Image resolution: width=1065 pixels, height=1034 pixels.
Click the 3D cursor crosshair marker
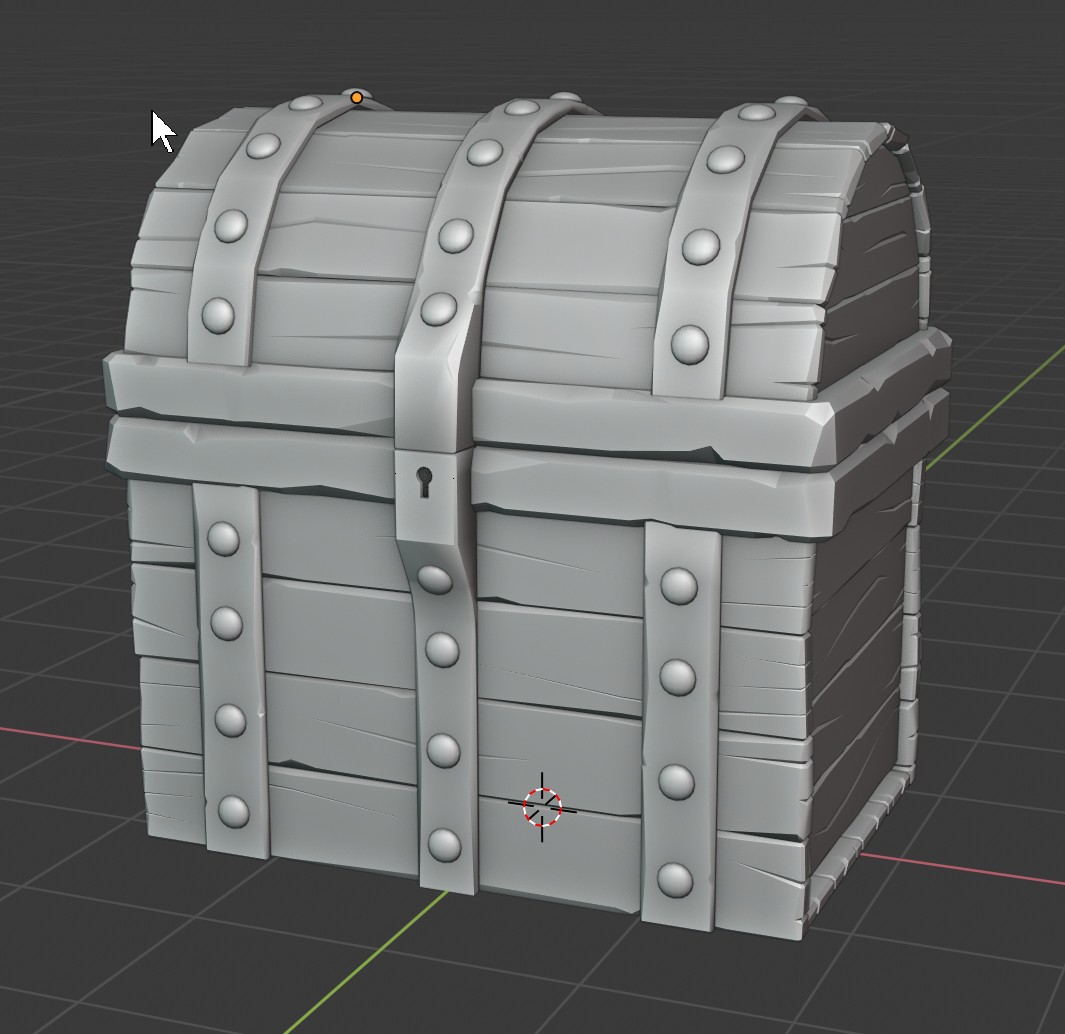(x=542, y=804)
